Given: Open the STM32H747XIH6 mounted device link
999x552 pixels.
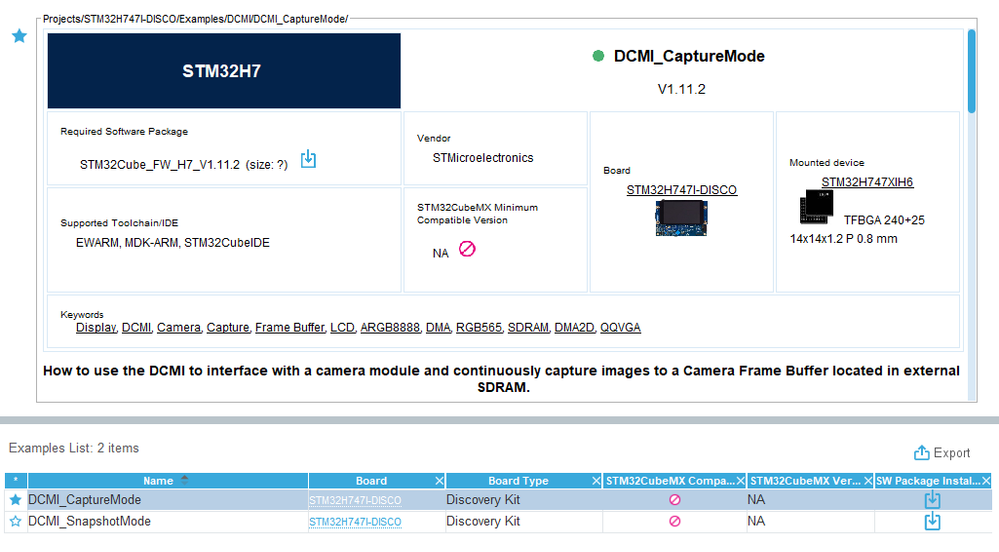Looking at the screenshot, I should point(867,182).
